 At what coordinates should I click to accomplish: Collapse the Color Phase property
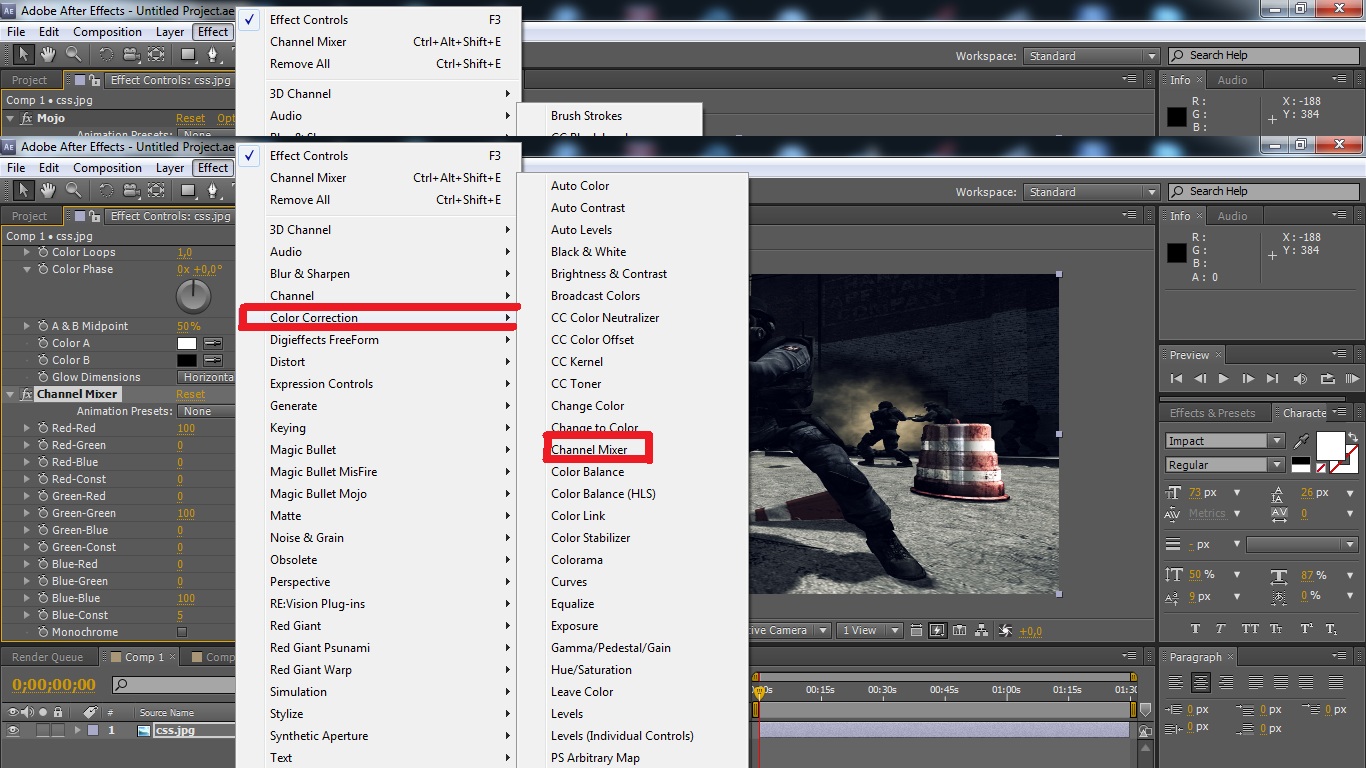[27, 269]
